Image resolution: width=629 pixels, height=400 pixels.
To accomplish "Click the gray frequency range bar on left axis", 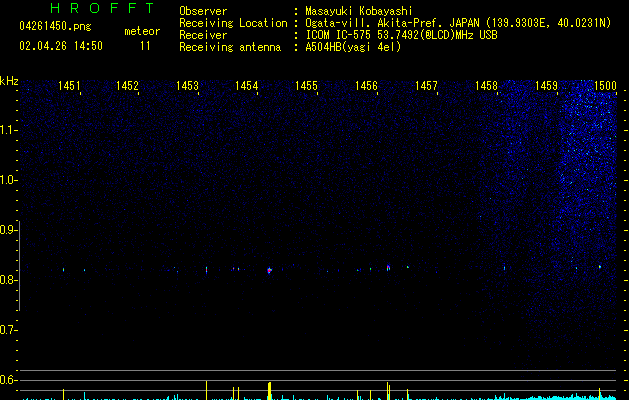I will pyautogui.click(x=19, y=266).
